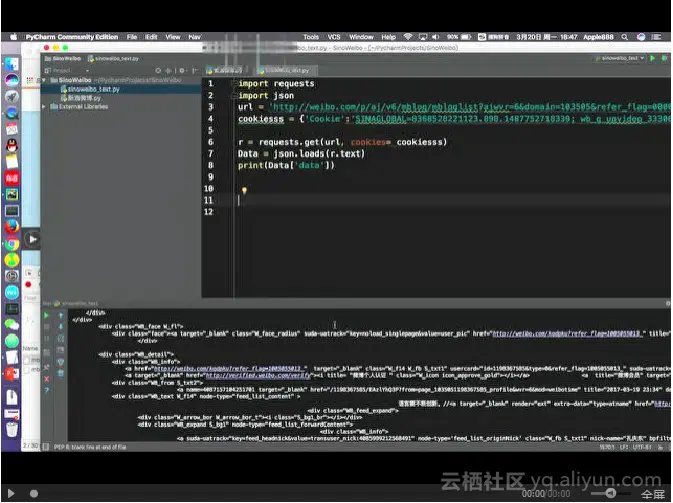Collapse the import fold marker on line 1

tap(234, 83)
